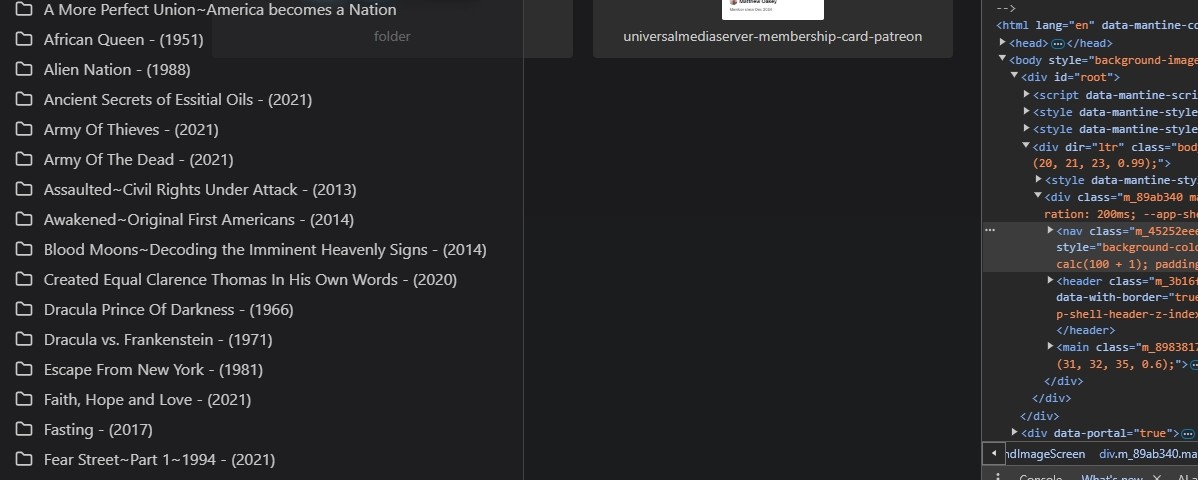Viewport: 1198px width, 480px height.
Task: Click the folder icon beside Dracula vs. Frankenstein
Action: [24, 339]
